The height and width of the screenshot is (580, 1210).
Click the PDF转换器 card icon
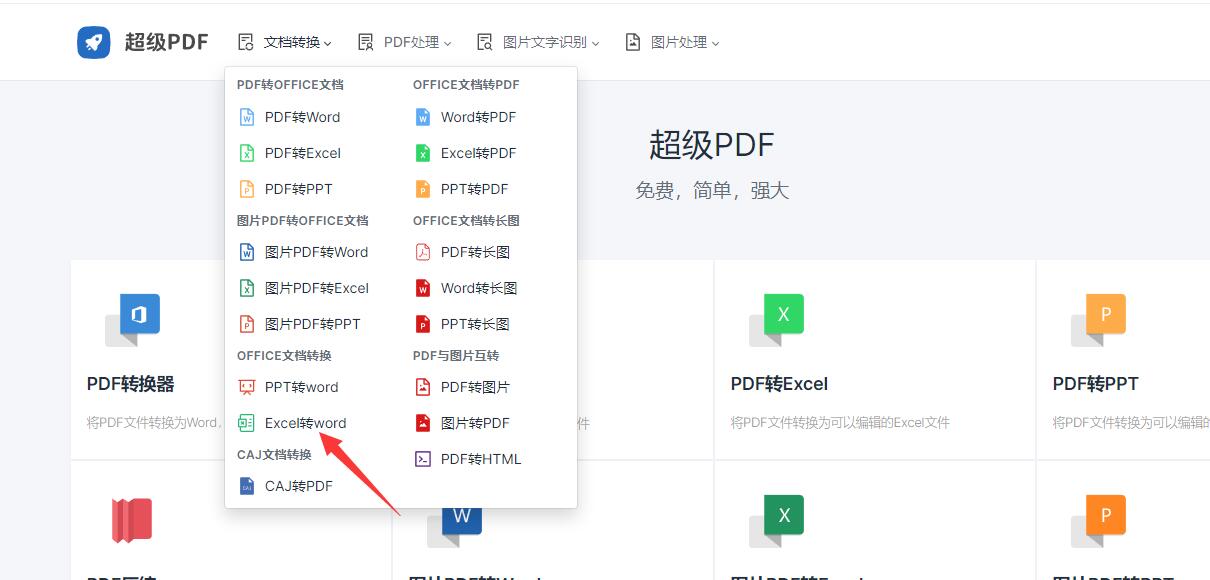tap(133, 320)
